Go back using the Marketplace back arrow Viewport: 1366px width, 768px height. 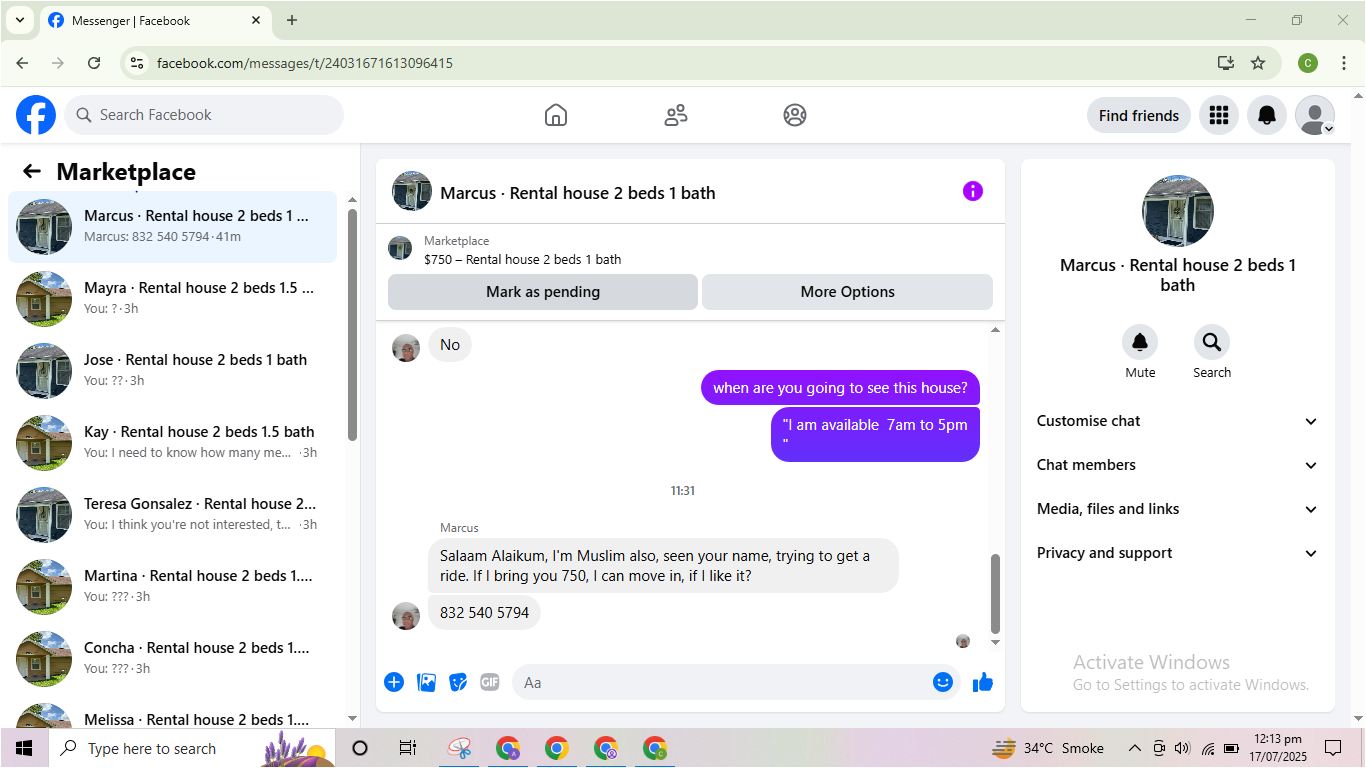point(32,172)
